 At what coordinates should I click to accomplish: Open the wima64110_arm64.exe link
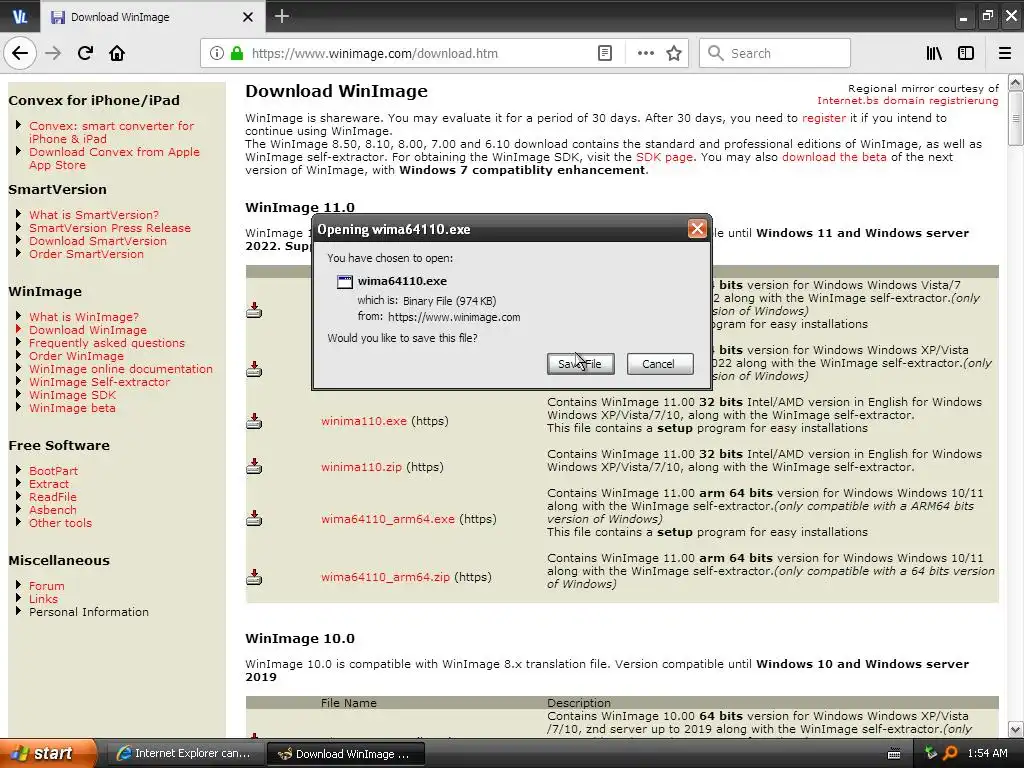click(x=387, y=519)
